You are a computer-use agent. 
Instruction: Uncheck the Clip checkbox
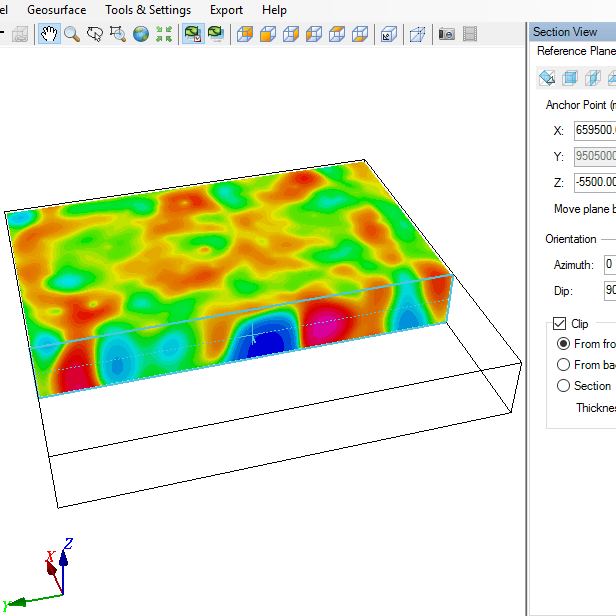click(560, 324)
